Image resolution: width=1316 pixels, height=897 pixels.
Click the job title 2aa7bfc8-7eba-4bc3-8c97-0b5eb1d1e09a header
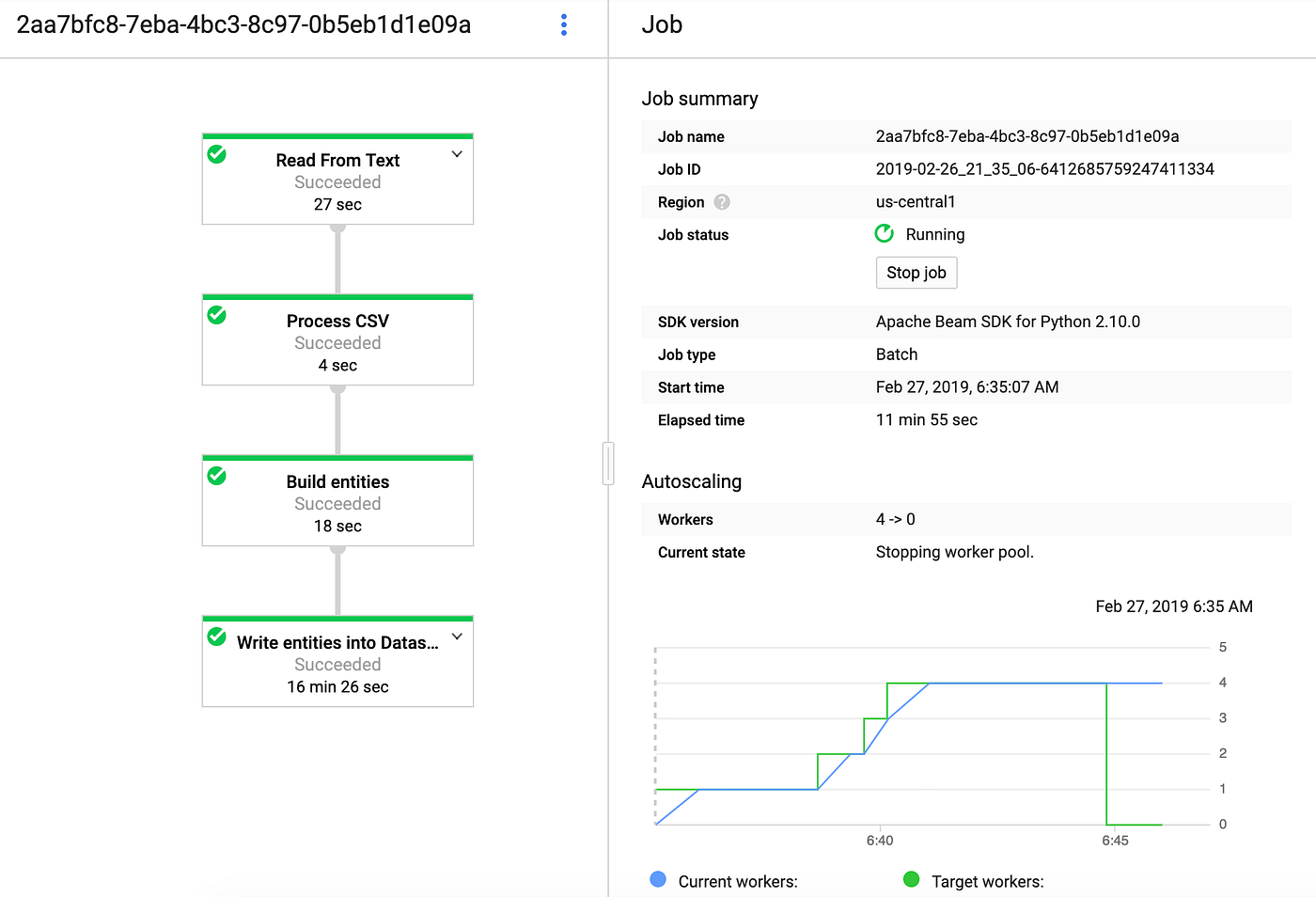click(x=243, y=25)
